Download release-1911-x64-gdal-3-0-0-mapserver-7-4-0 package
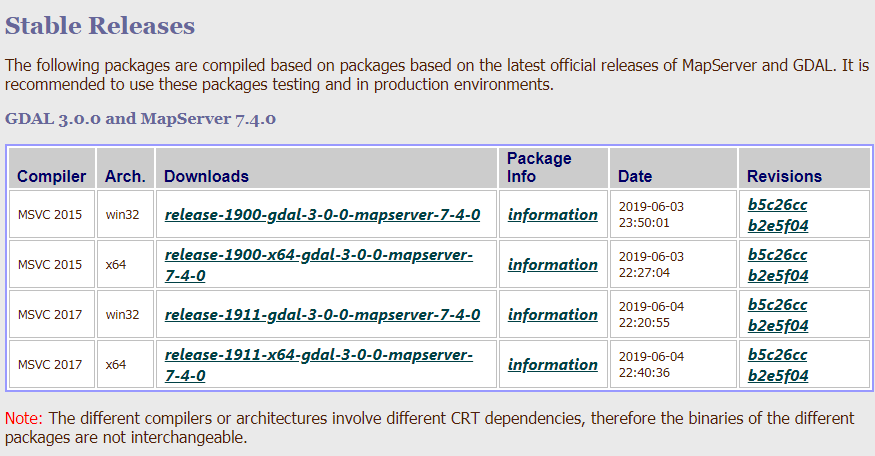The width and height of the screenshot is (875, 456). pyautogui.click(x=318, y=355)
